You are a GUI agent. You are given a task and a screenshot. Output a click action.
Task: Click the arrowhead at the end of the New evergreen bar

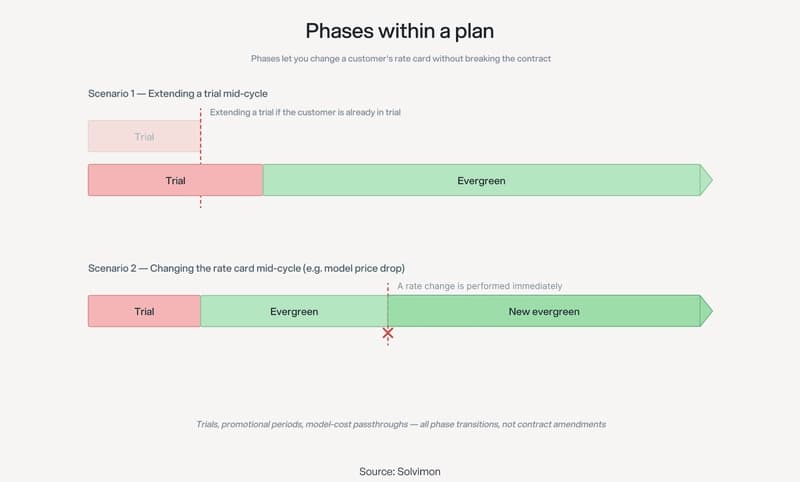pos(706,311)
